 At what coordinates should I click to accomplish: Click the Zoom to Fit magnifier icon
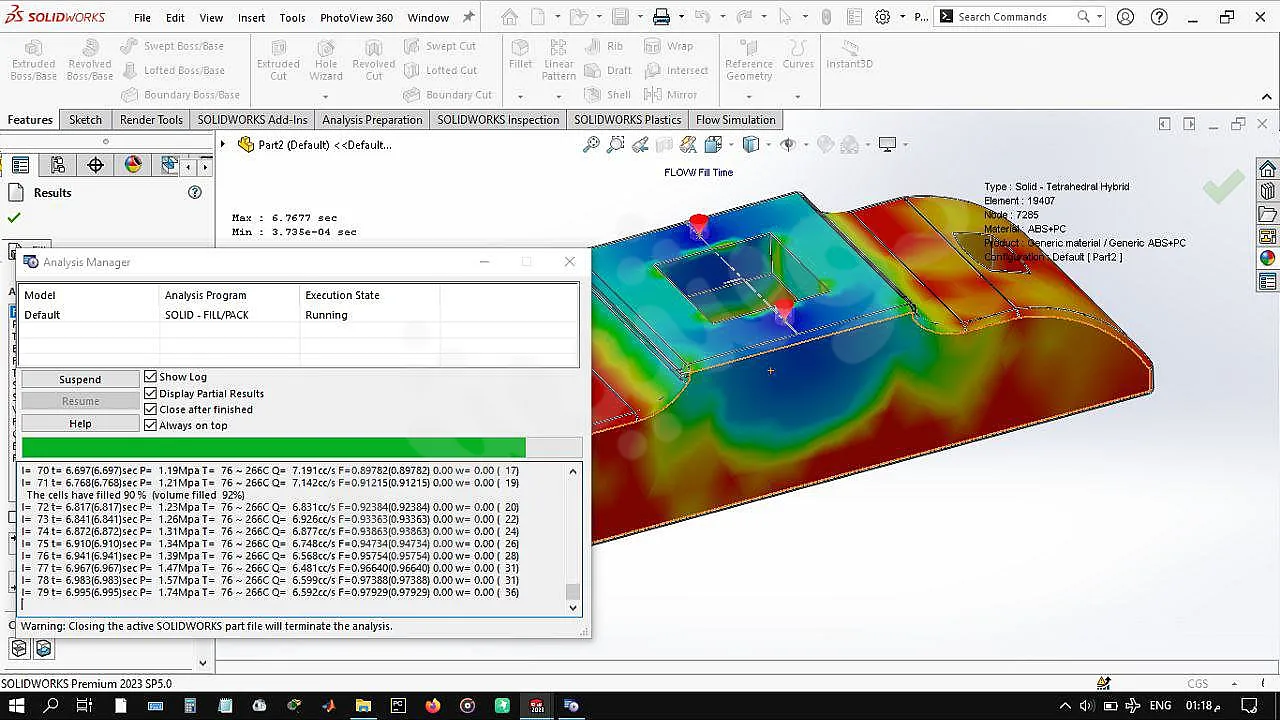tap(591, 145)
